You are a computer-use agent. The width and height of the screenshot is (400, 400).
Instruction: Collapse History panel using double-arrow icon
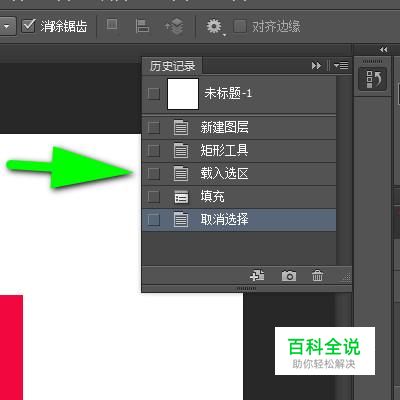pos(316,66)
